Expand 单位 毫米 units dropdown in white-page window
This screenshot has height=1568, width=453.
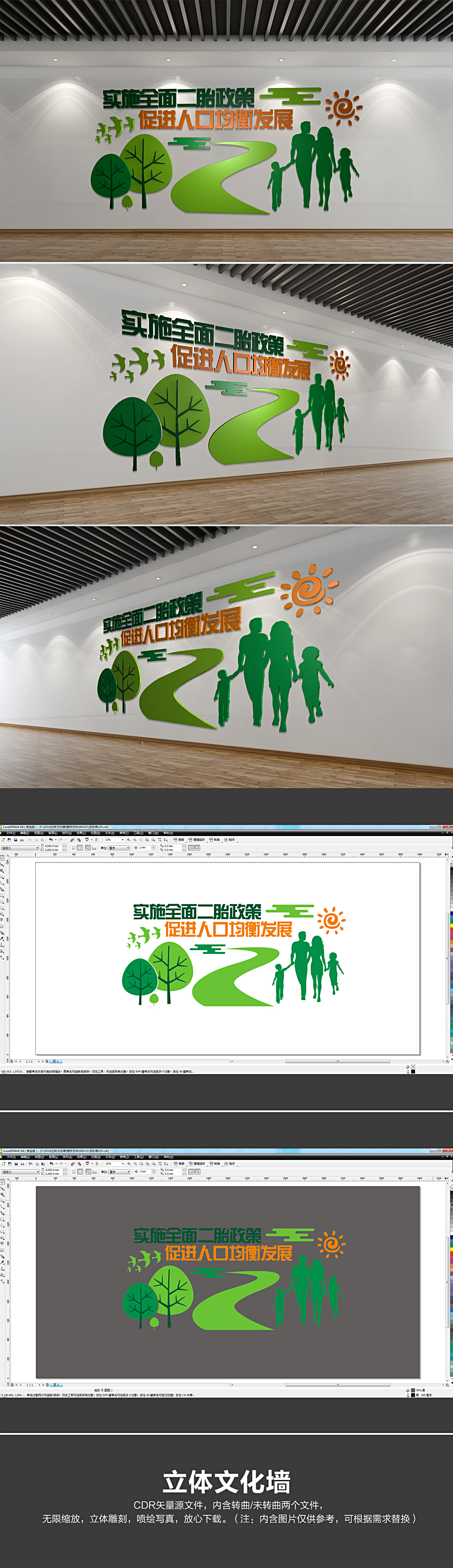(128, 848)
